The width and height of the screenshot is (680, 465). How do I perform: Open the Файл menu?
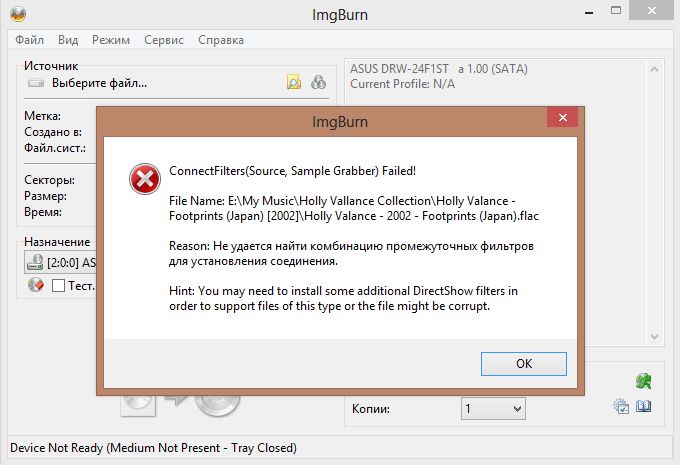pos(29,40)
